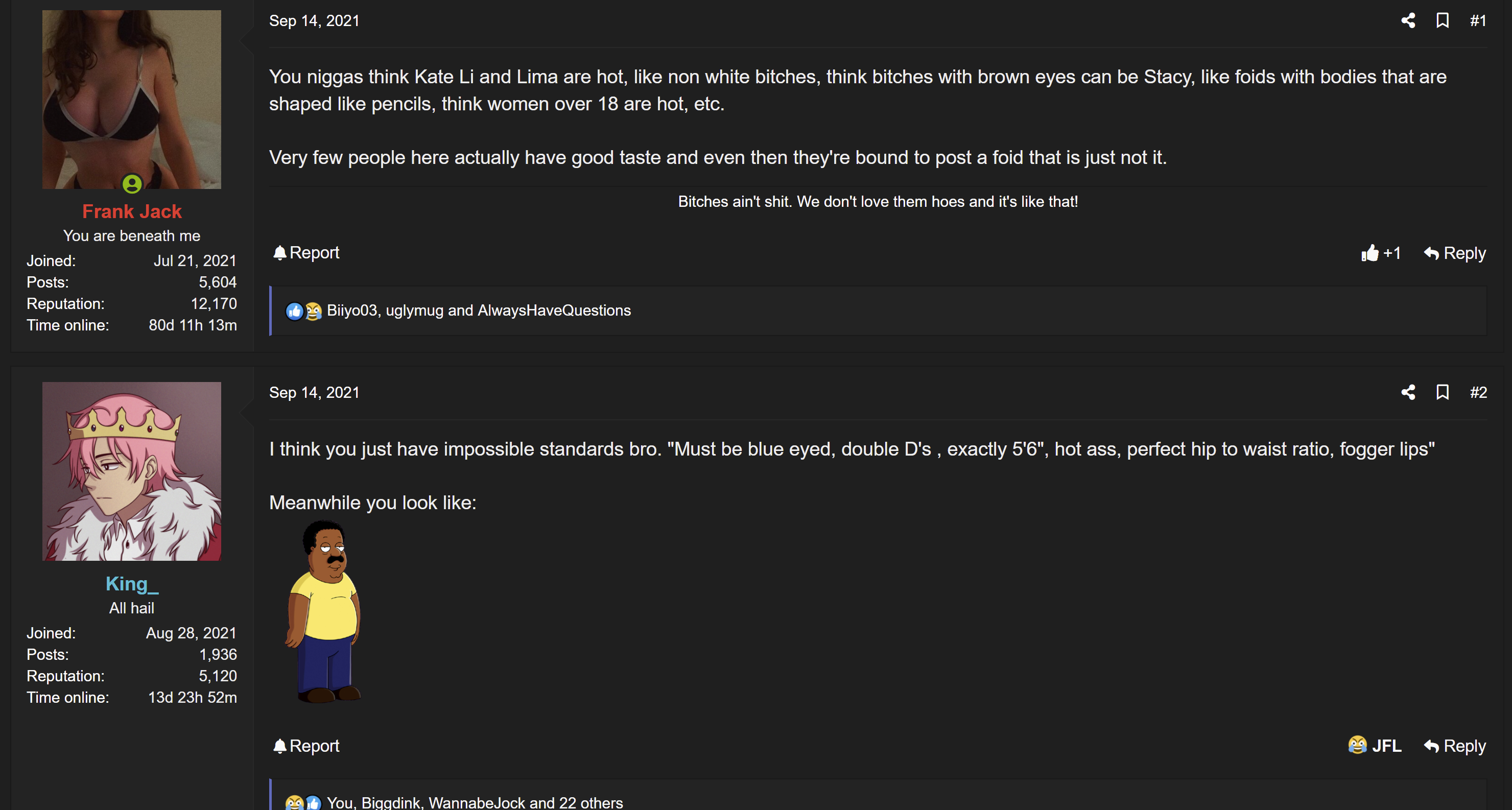Give a +1 thumbs up to post #1

click(x=1381, y=253)
